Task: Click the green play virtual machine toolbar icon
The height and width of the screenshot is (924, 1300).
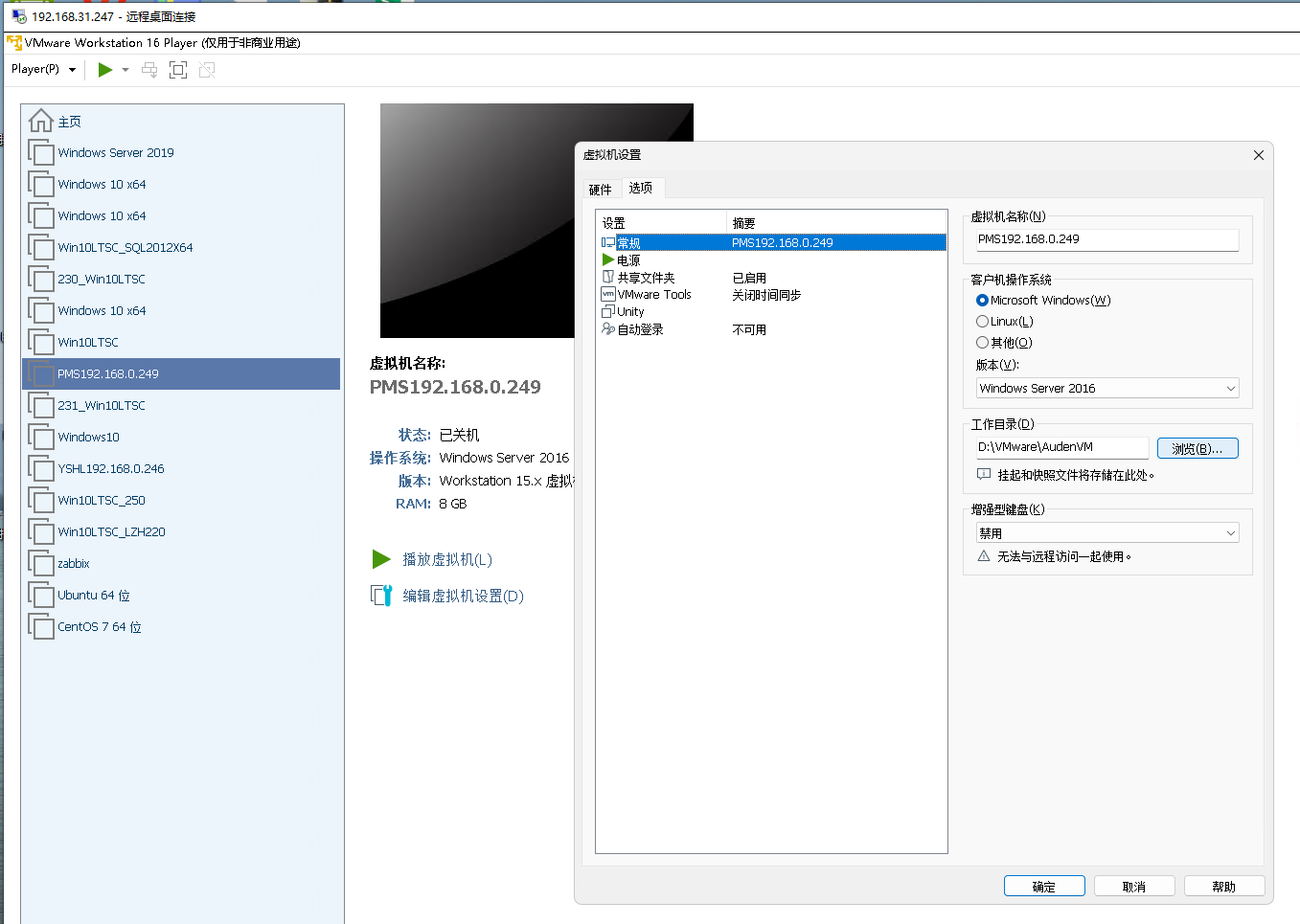Action: click(x=105, y=70)
